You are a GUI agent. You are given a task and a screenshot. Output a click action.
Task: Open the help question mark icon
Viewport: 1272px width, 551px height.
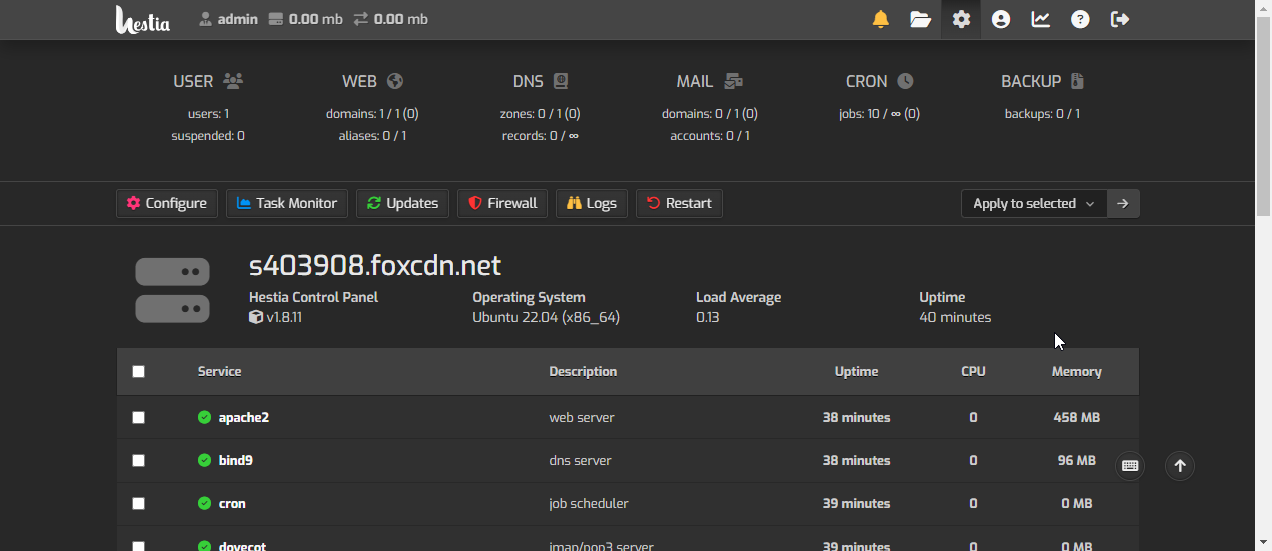pyautogui.click(x=1080, y=19)
